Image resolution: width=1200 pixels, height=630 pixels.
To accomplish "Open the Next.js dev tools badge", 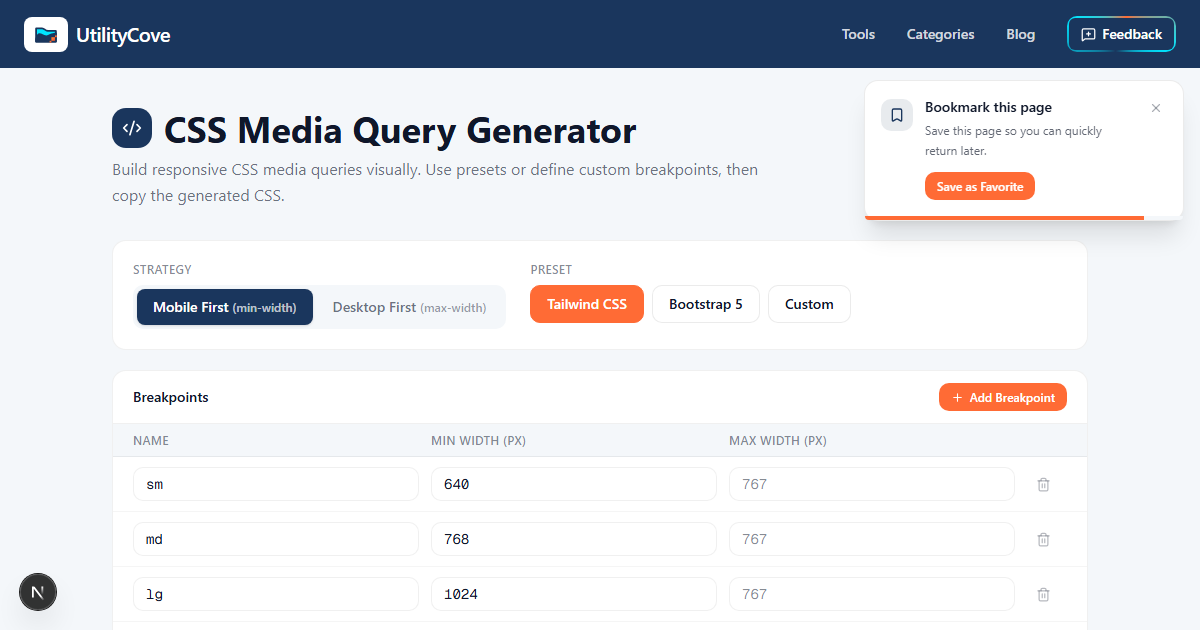I will [x=38, y=592].
